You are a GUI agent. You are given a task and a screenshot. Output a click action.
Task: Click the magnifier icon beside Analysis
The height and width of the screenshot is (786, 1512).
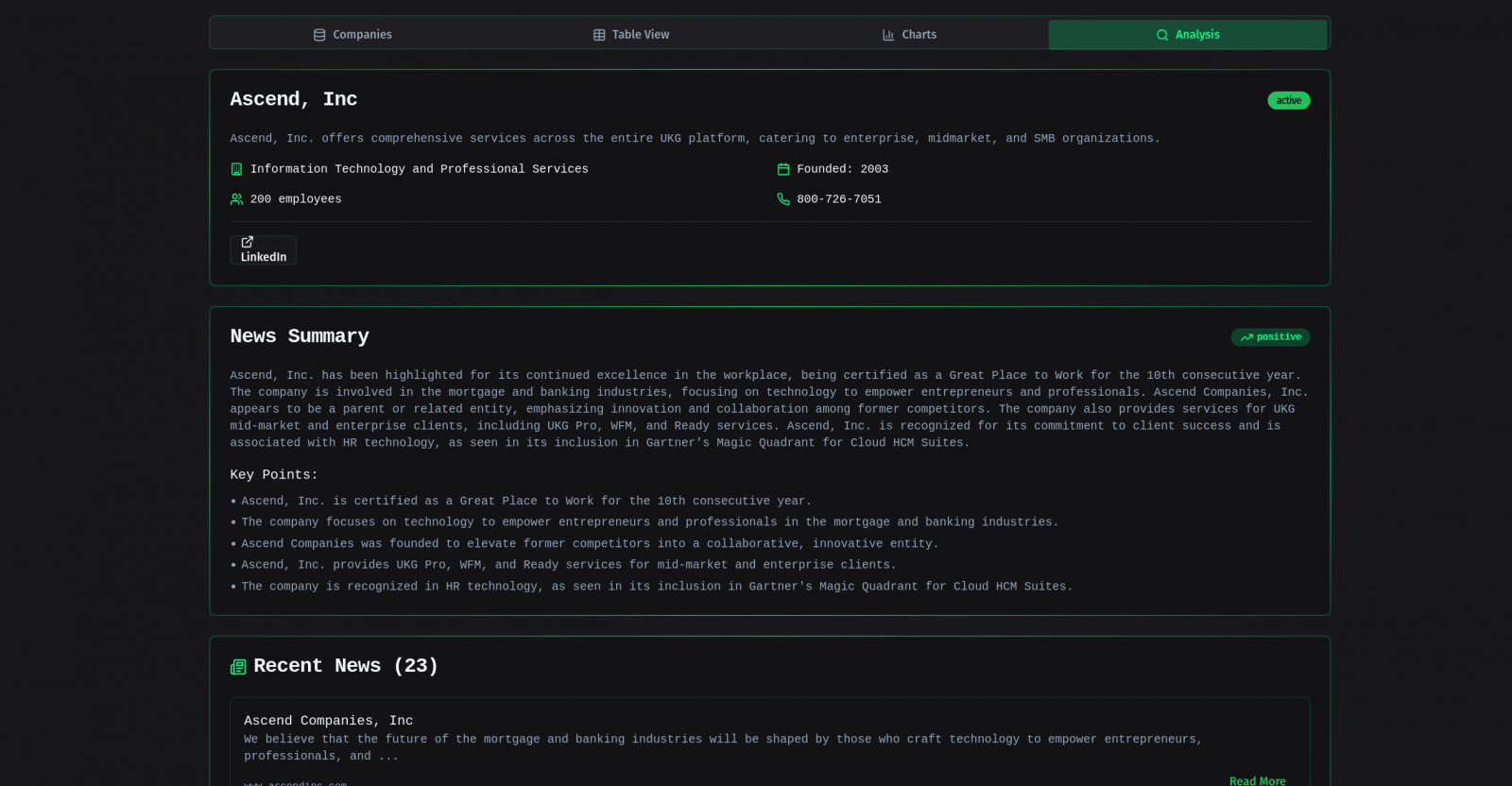(x=1162, y=35)
